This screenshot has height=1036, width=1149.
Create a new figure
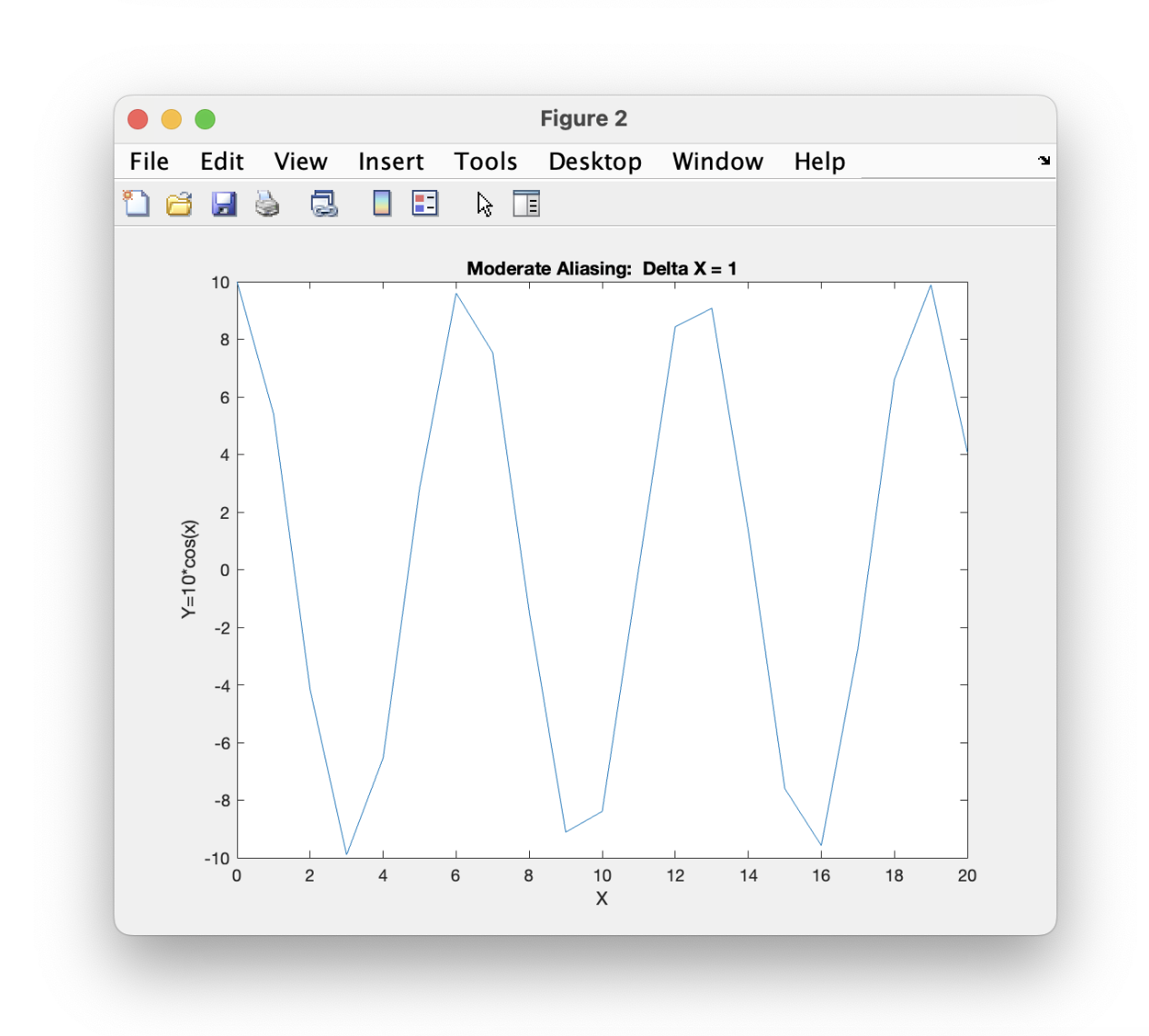(135, 204)
